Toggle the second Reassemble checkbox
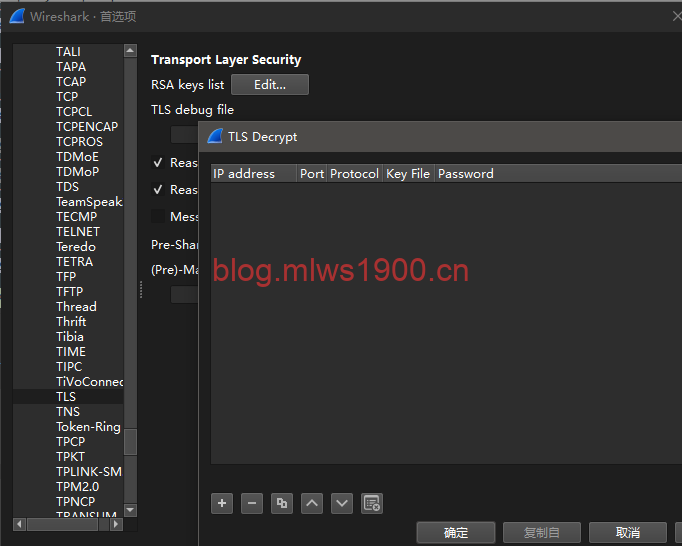Screen dimensions: 682x546 158,190
